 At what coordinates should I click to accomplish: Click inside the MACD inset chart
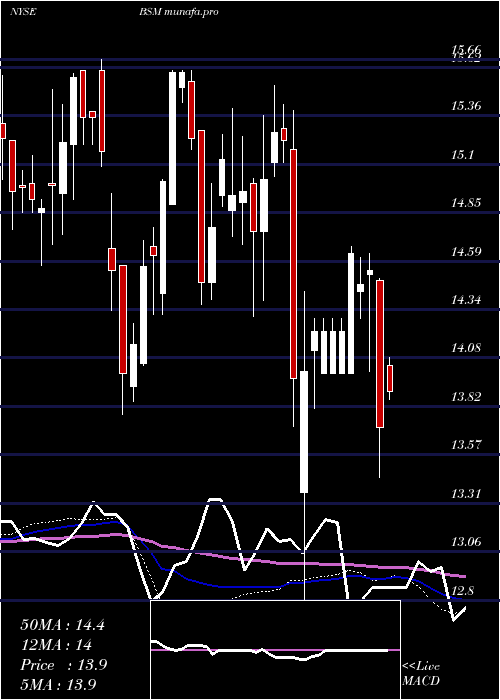[x=275, y=650]
